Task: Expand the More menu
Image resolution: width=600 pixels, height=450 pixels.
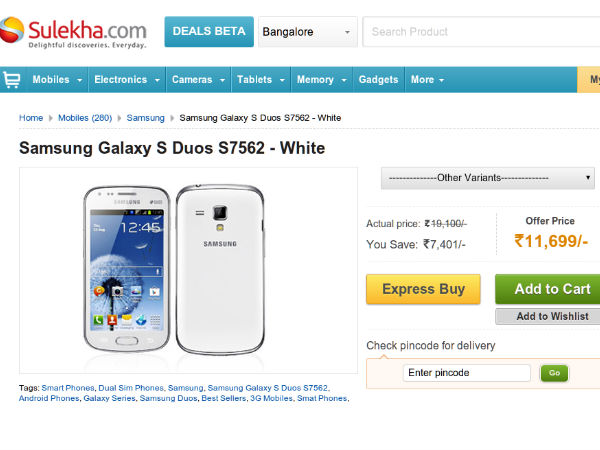Action: pos(428,80)
